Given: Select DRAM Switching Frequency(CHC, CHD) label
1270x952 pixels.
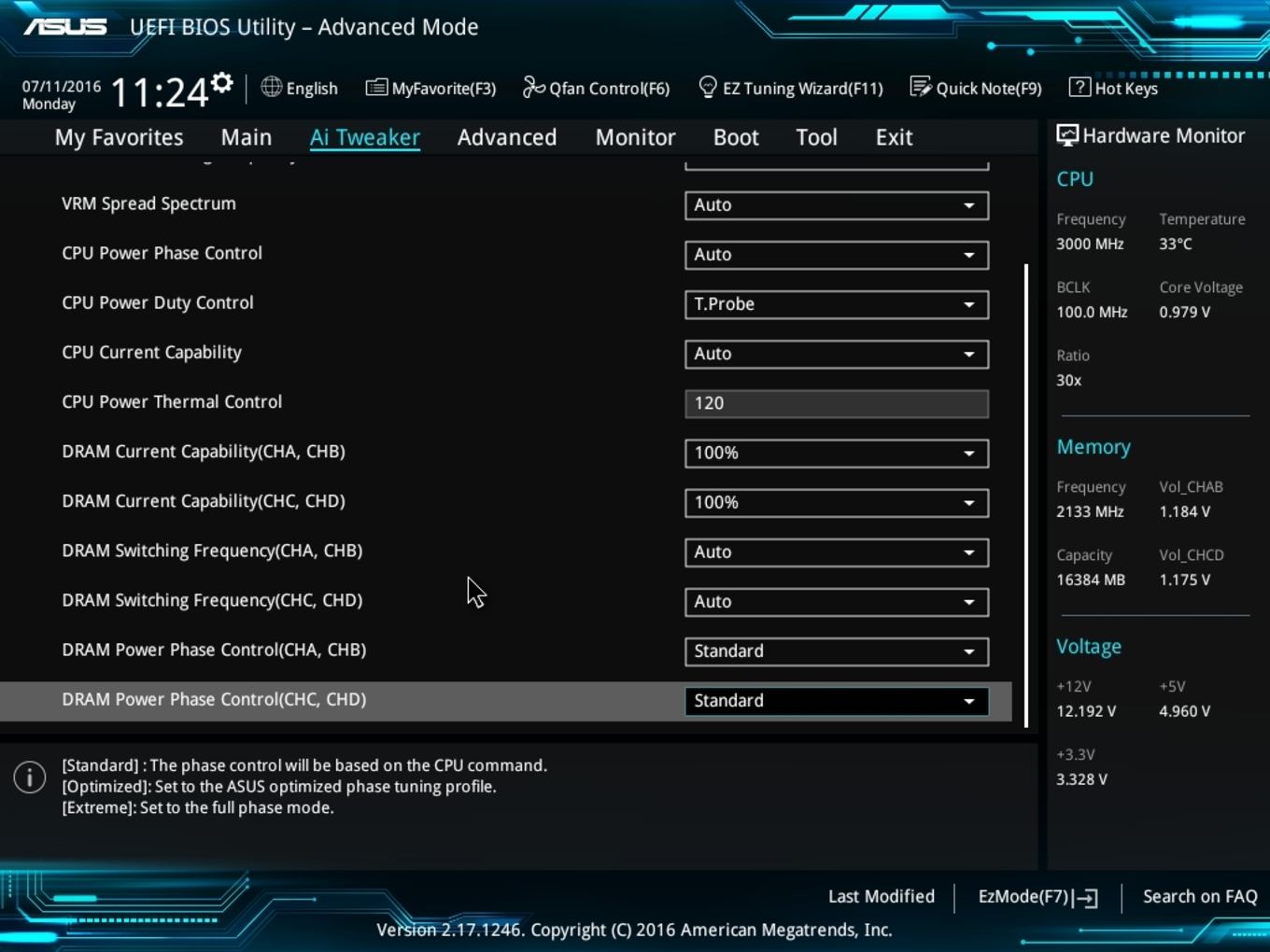Looking at the screenshot, I should coord(212,600).
